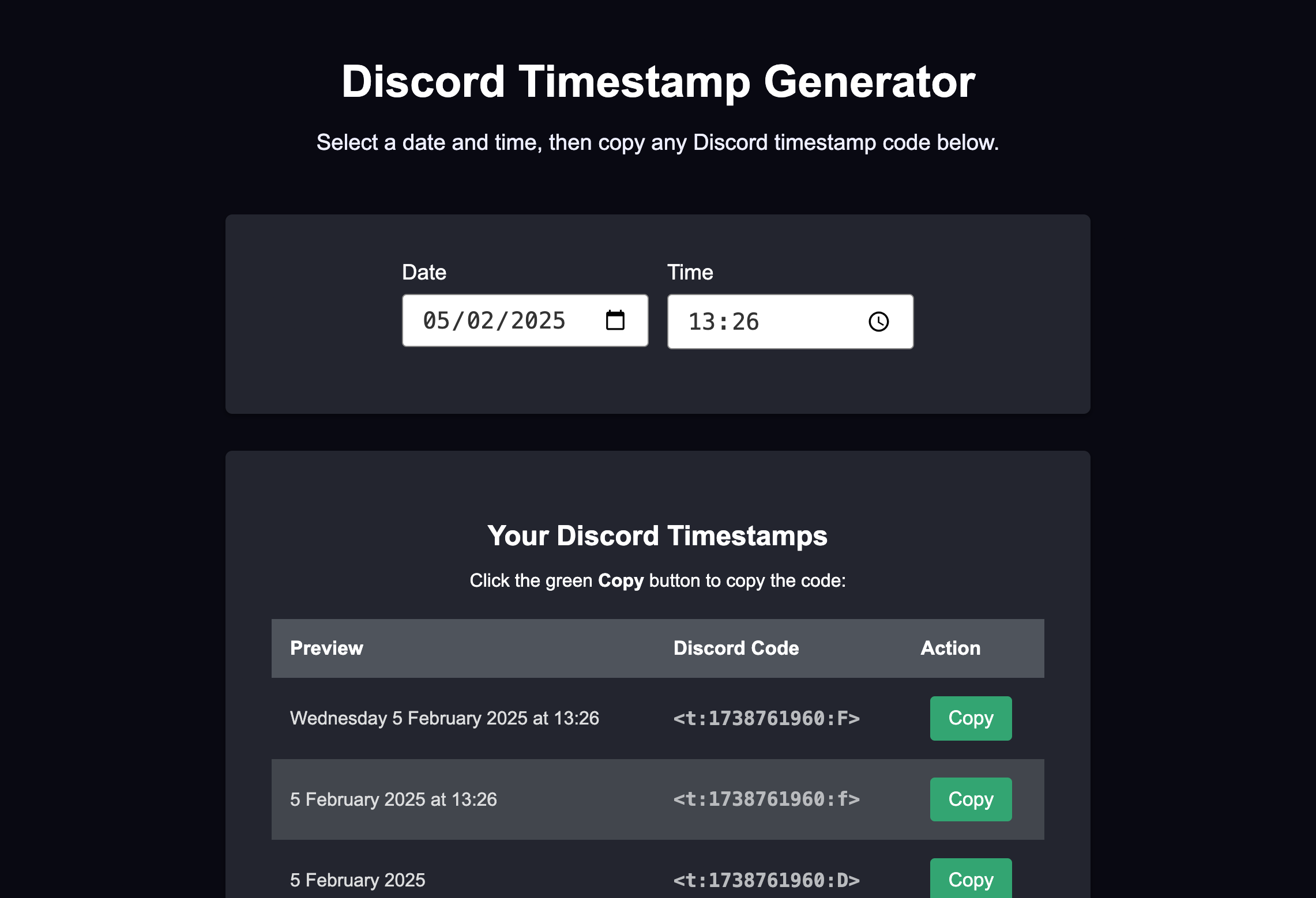Select the day segment 05 in the Date field
The image size is (1316, 898).
pyautogui.click(x=436, y=320)
